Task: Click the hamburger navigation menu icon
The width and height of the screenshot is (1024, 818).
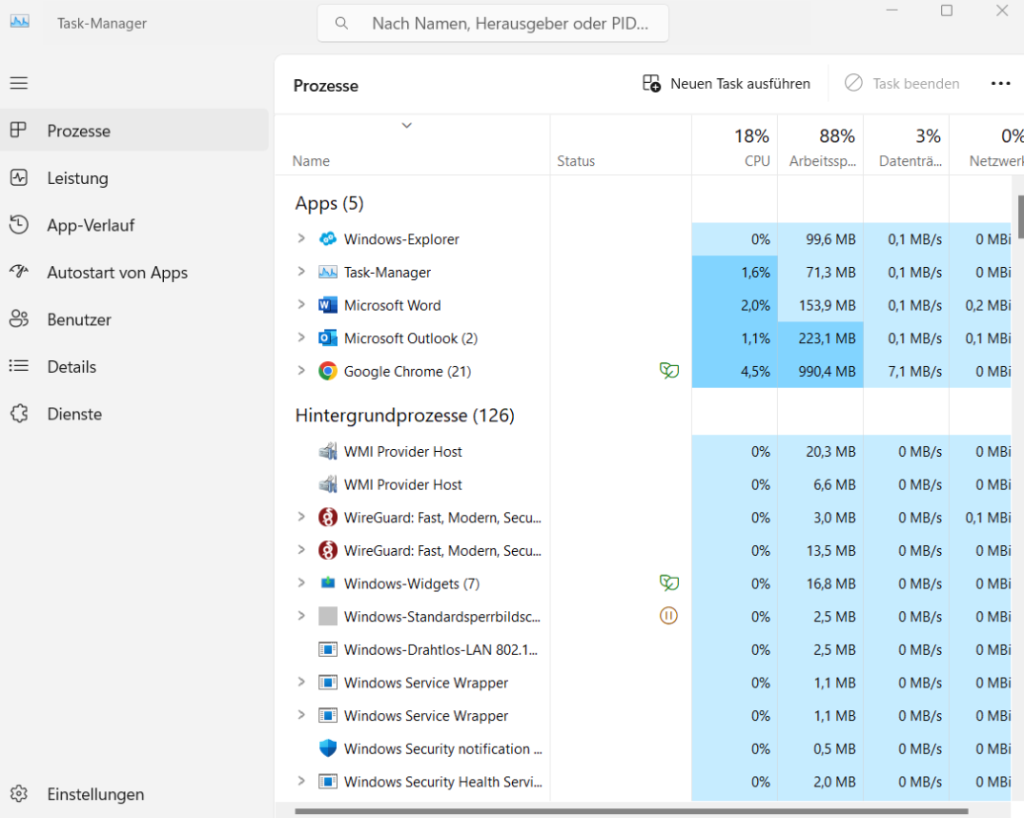Action: pyautogui.click(x=19, y=83)
